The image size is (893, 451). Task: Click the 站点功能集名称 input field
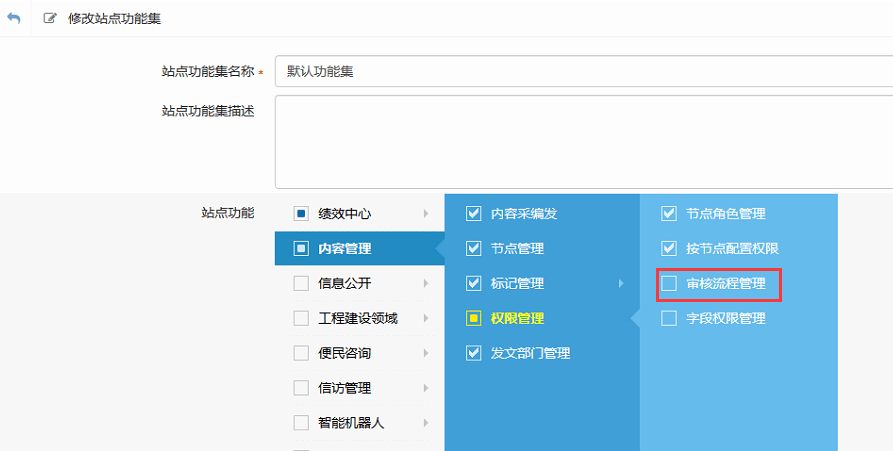[x=580, y=72]
